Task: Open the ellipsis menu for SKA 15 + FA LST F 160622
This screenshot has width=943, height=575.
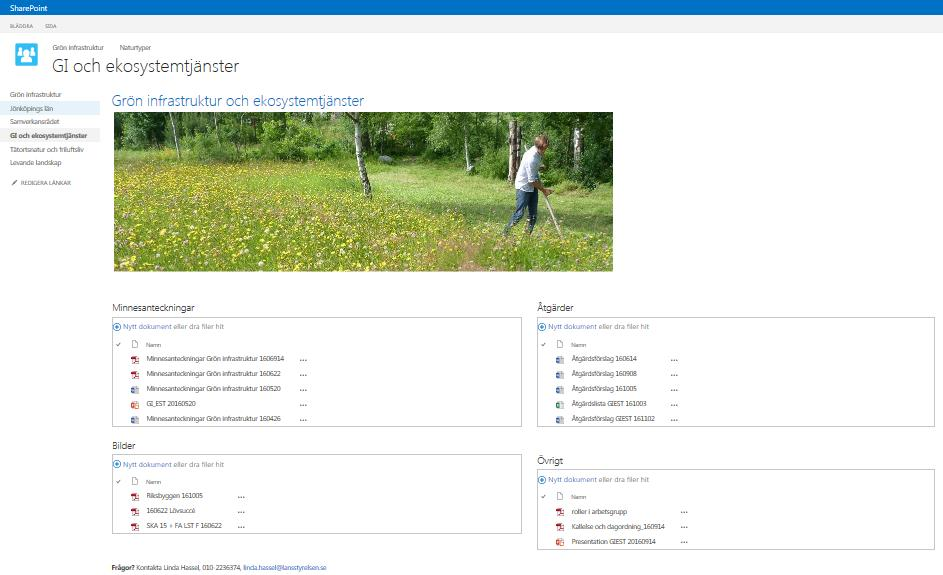Action: coord(241,527)
